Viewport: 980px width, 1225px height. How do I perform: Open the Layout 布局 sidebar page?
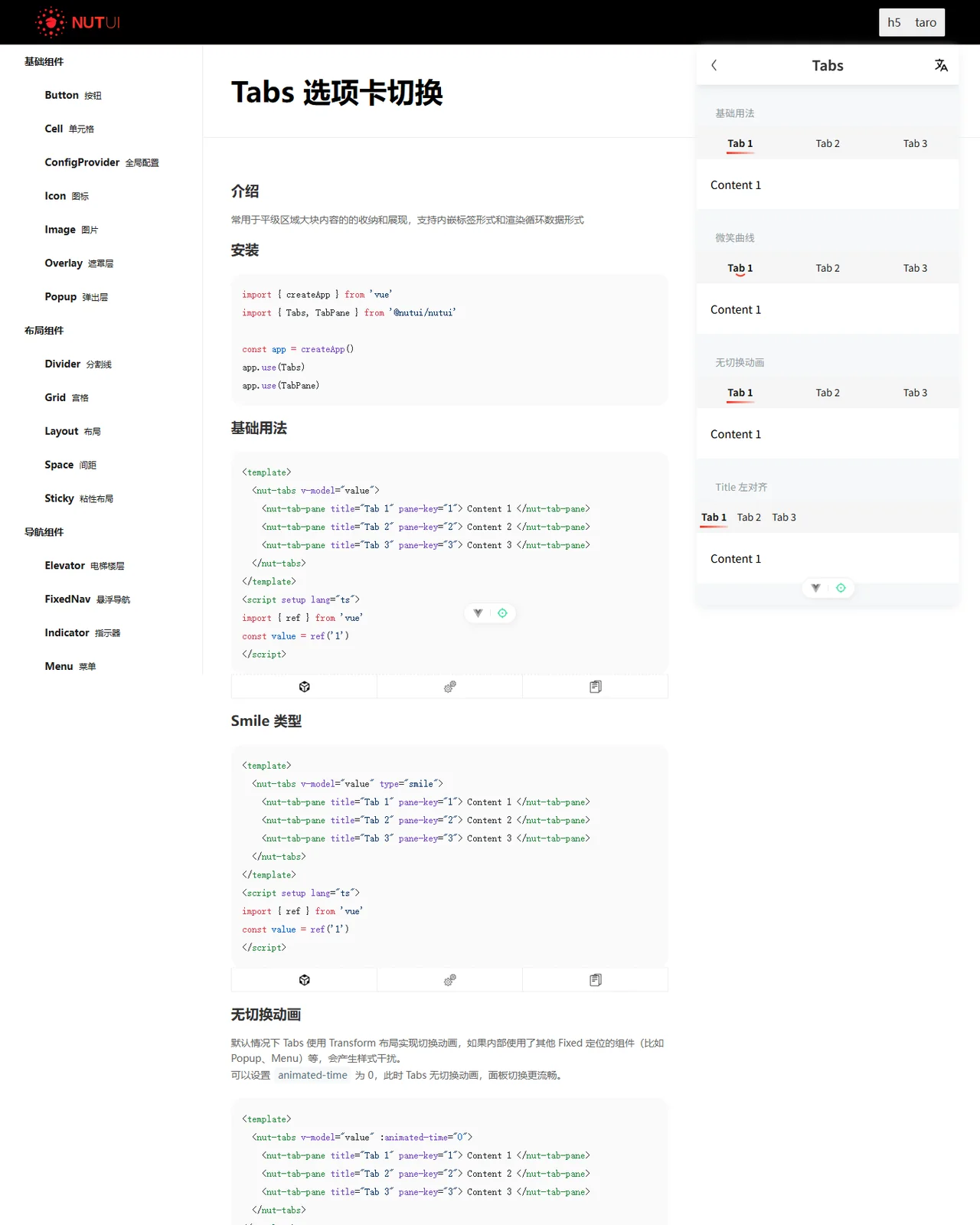(x=73, y=431)
